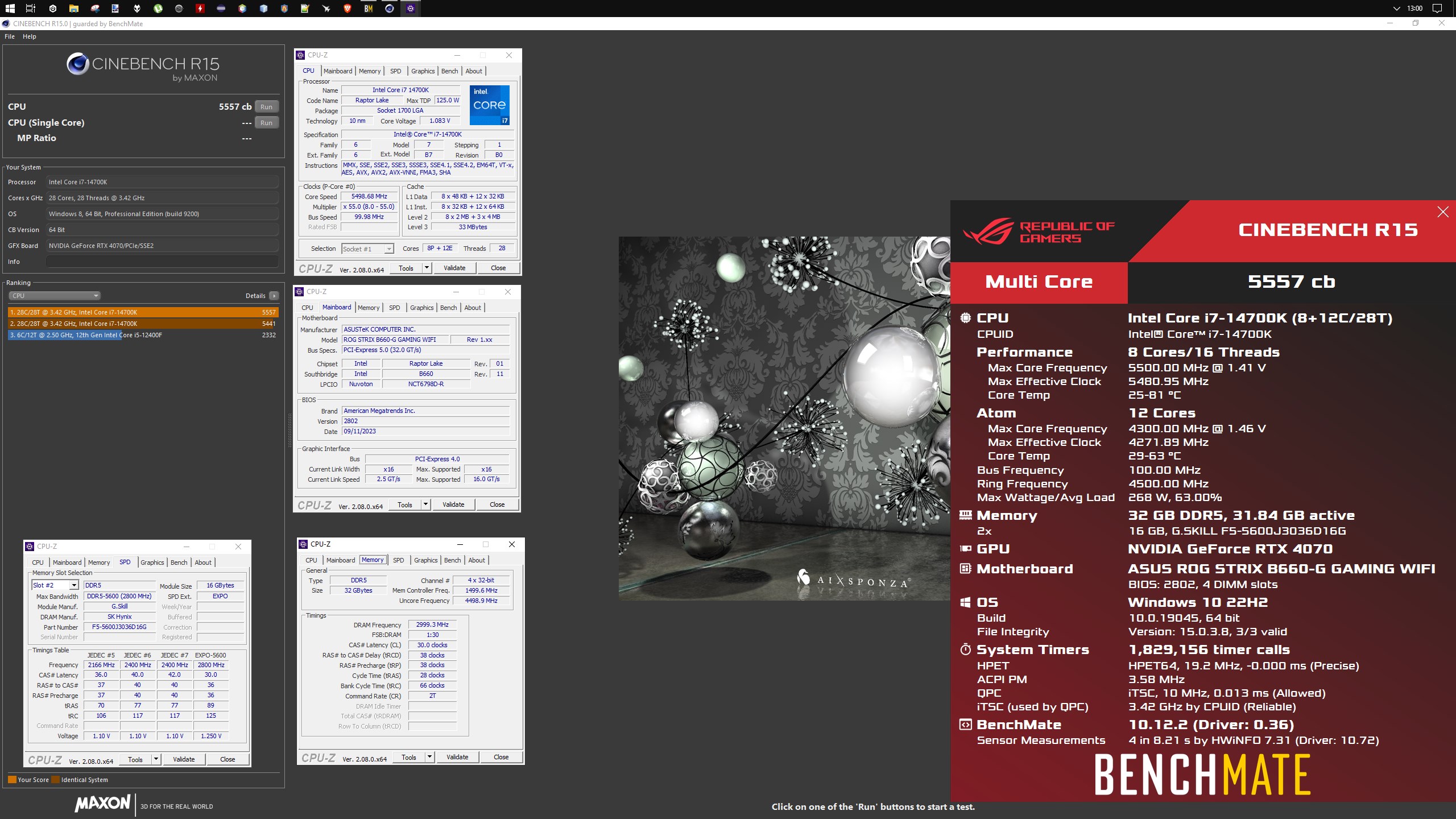Select the i5-12400F ranking entry

click(143, 335)
